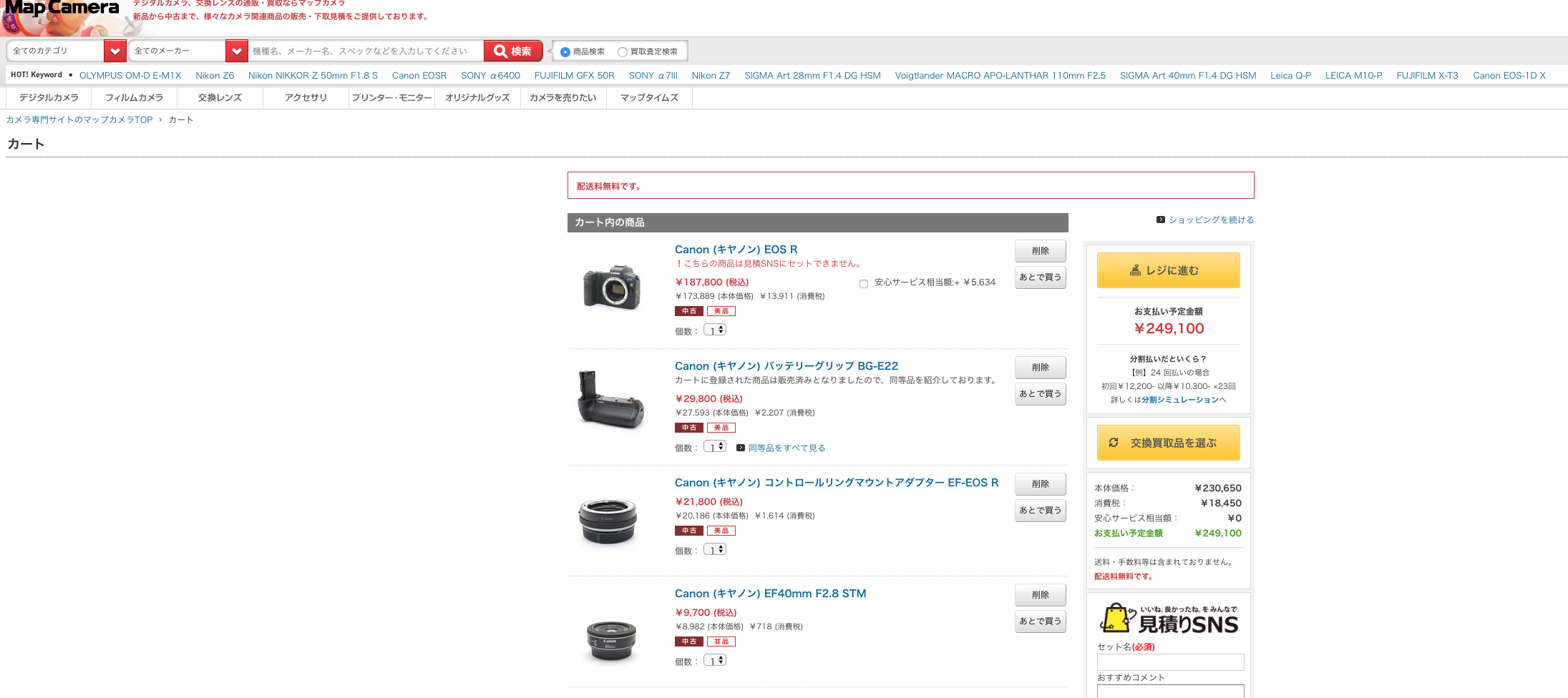Change quantity stepper for EF40mm F2.8 STM
Viewport: 1568px width, 698px height.
715,660
